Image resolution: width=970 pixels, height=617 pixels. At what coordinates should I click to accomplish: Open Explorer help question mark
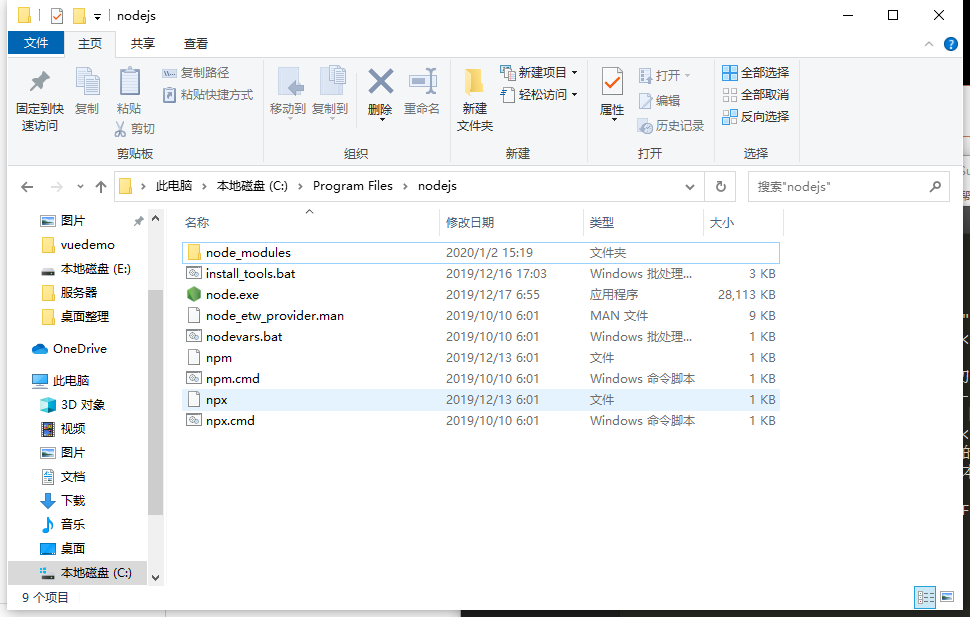coord(951,44)
